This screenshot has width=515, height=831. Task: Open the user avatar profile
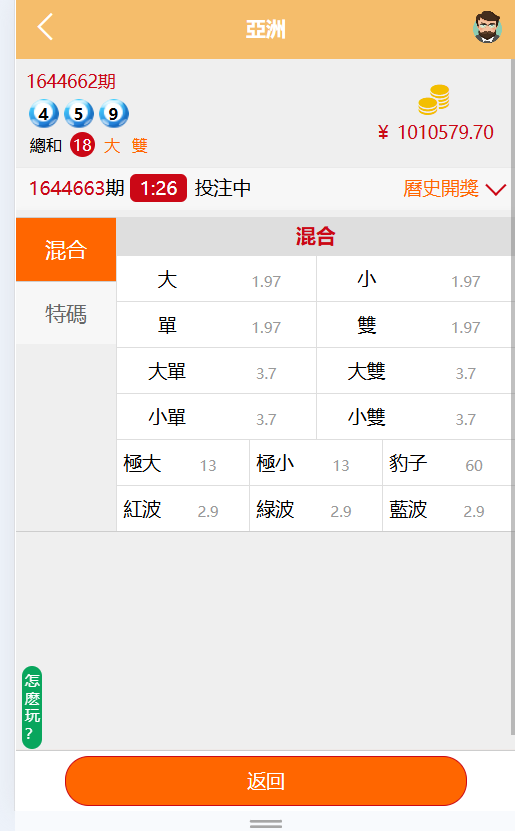pos(487,27)
